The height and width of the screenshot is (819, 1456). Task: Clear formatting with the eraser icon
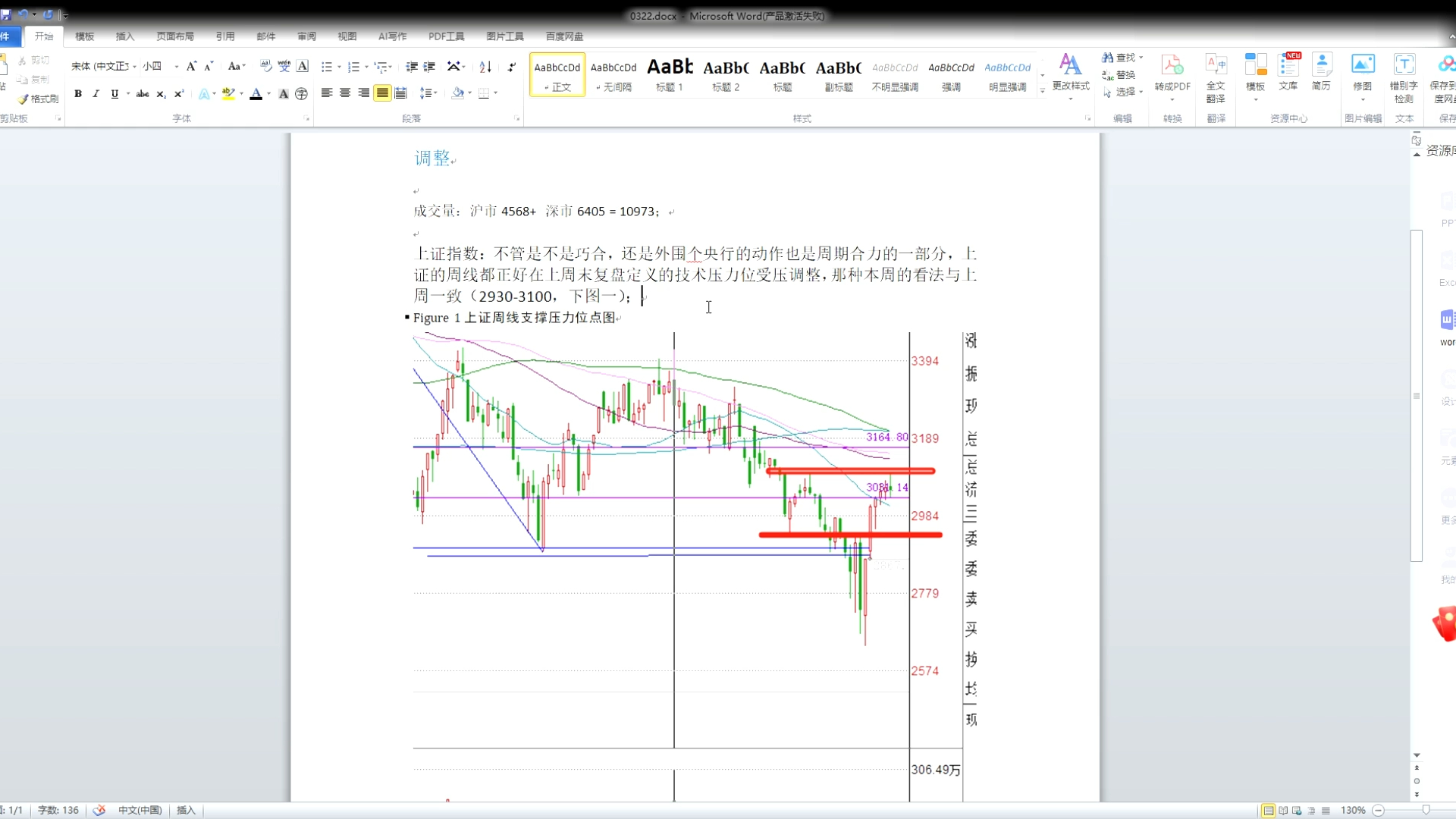click(x=265, y=67)
